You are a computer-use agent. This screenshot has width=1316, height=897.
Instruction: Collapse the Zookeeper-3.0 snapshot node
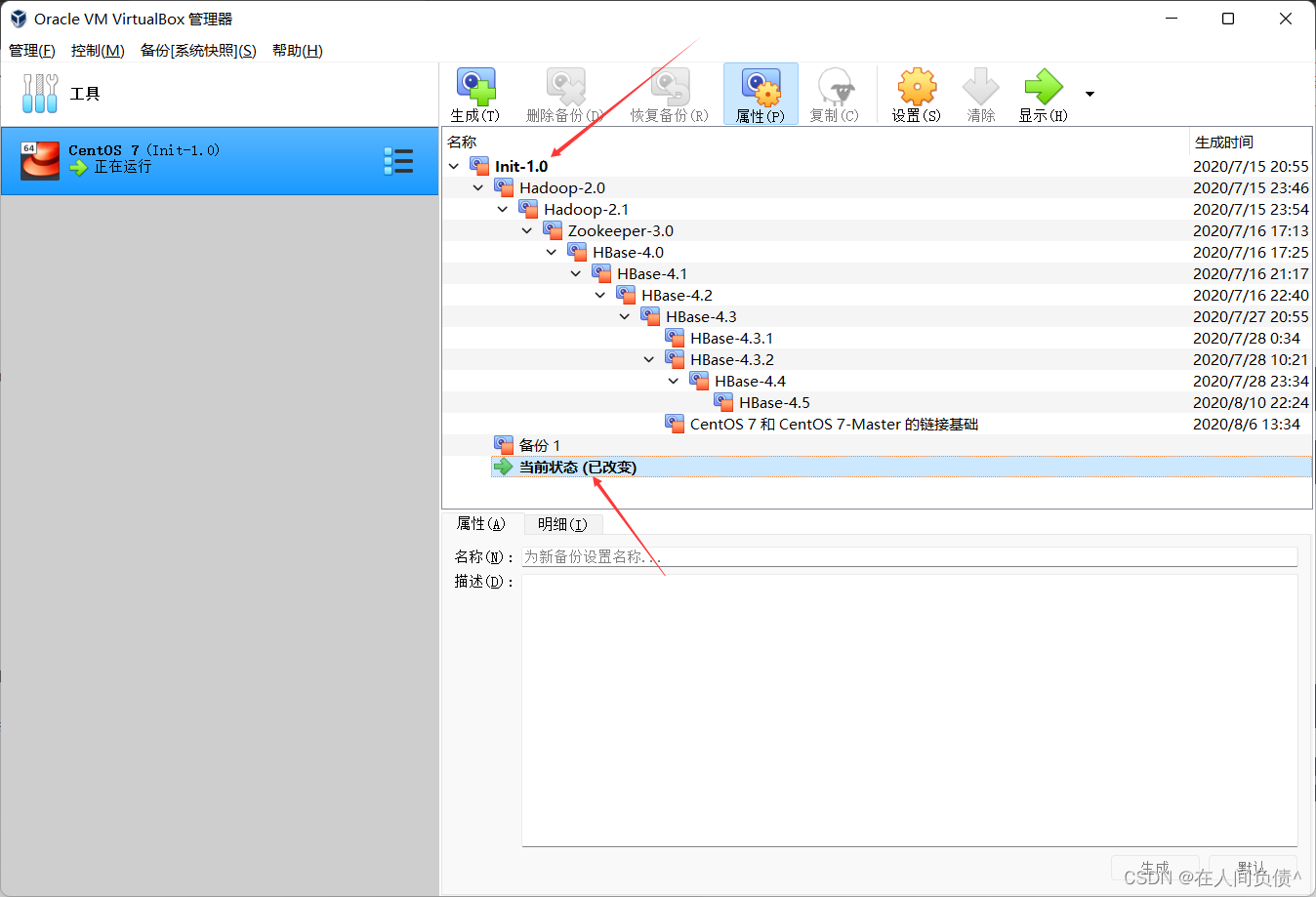(527, 230)
